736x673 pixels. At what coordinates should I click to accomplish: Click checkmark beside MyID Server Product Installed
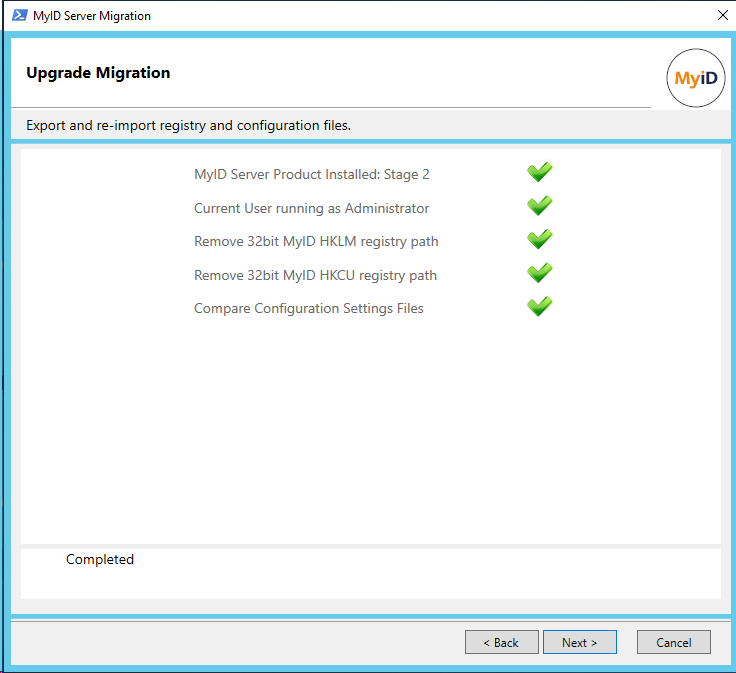point(539,172)
